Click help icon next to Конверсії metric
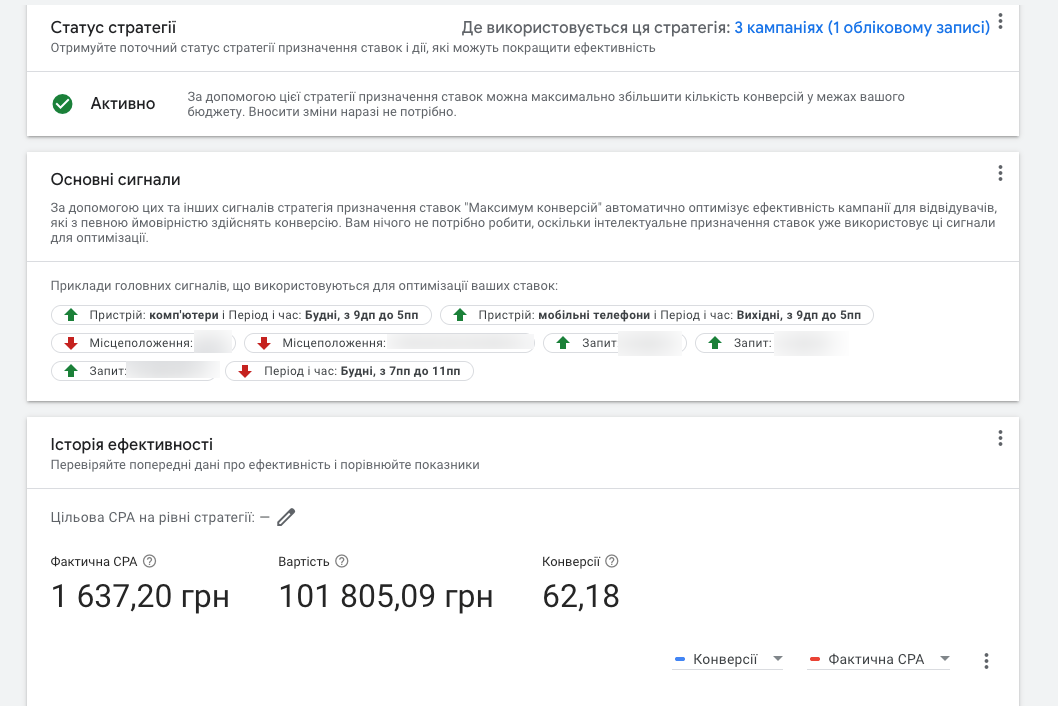Viewport: 1058px width, 706px height. [x=611, y=562]
